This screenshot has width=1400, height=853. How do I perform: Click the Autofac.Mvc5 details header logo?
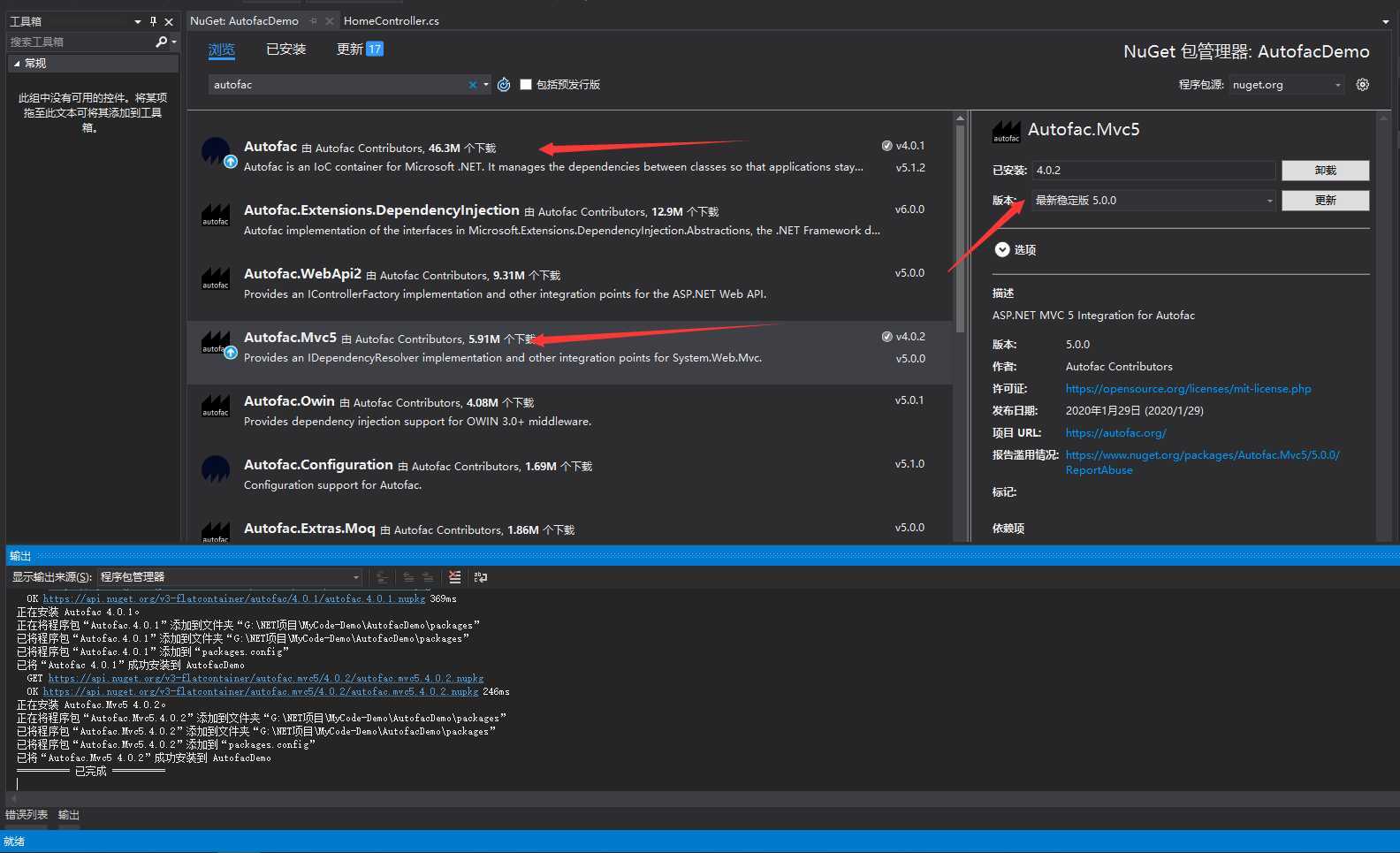tap(1007, 132)
